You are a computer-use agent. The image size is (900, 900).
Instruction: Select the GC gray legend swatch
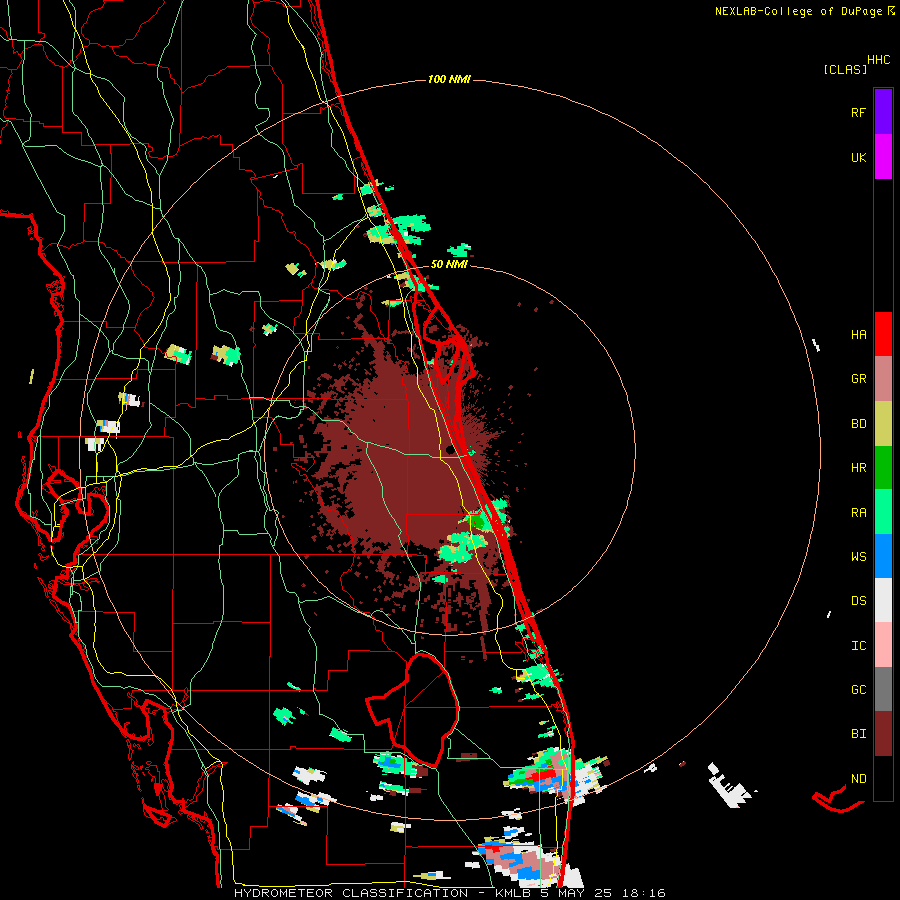pos(883,689)
